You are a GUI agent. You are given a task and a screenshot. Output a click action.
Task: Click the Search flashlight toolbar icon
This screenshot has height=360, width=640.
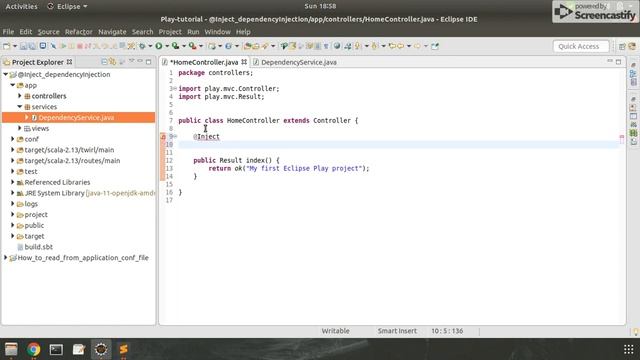[265, 46]
